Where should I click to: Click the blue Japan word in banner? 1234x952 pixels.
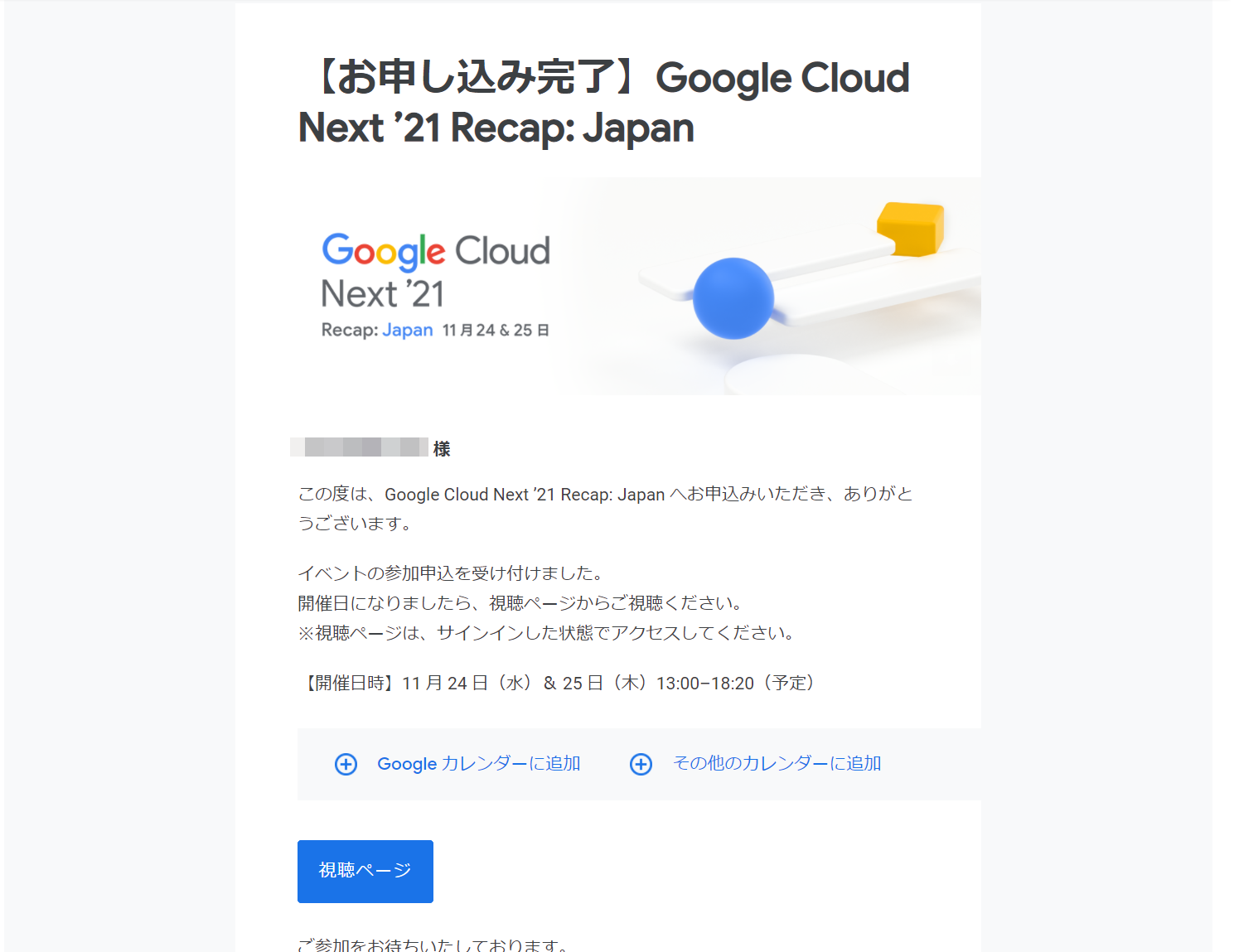click(x=408, y=330)
